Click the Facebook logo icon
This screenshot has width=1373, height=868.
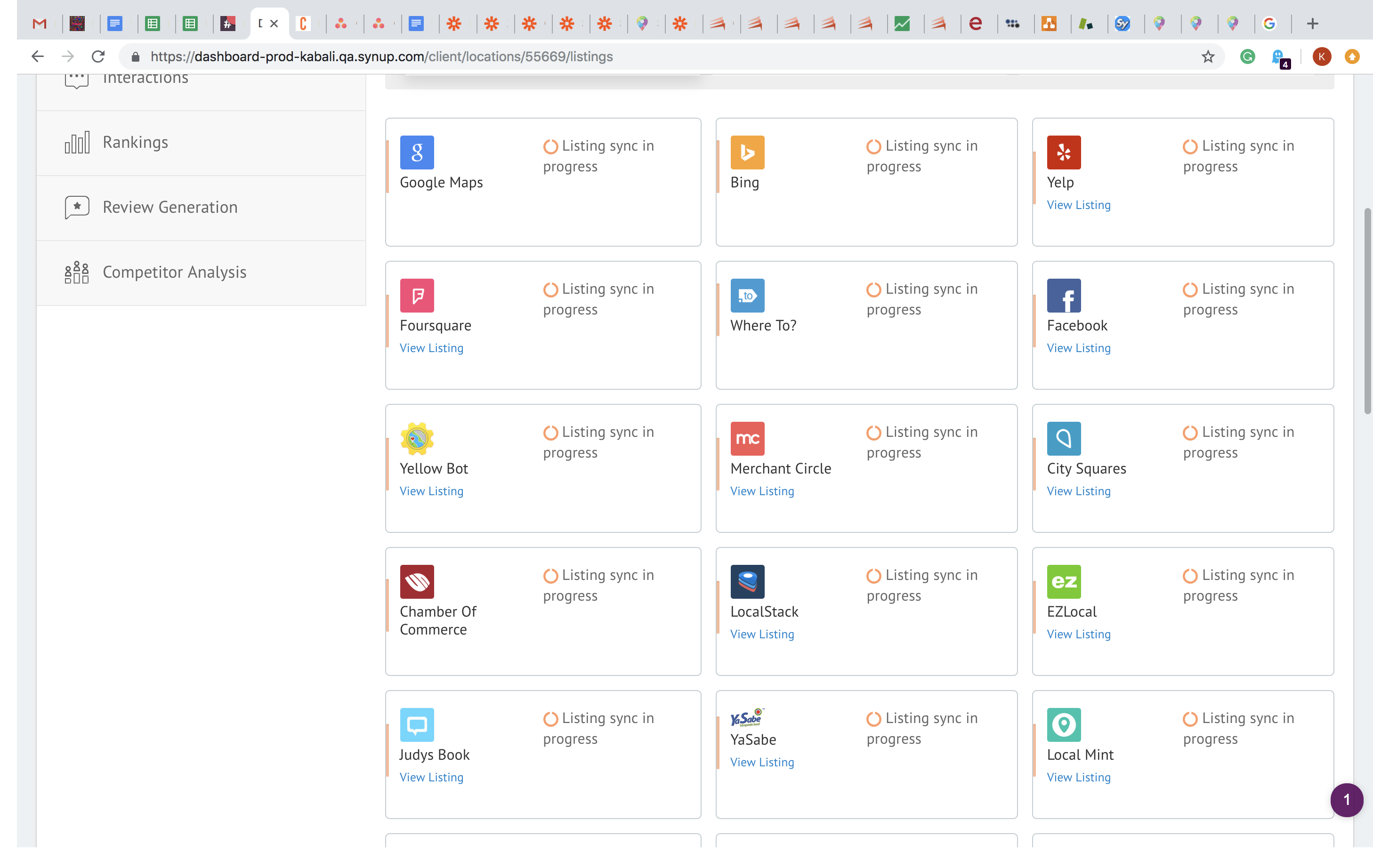(x=1063, y=295)
